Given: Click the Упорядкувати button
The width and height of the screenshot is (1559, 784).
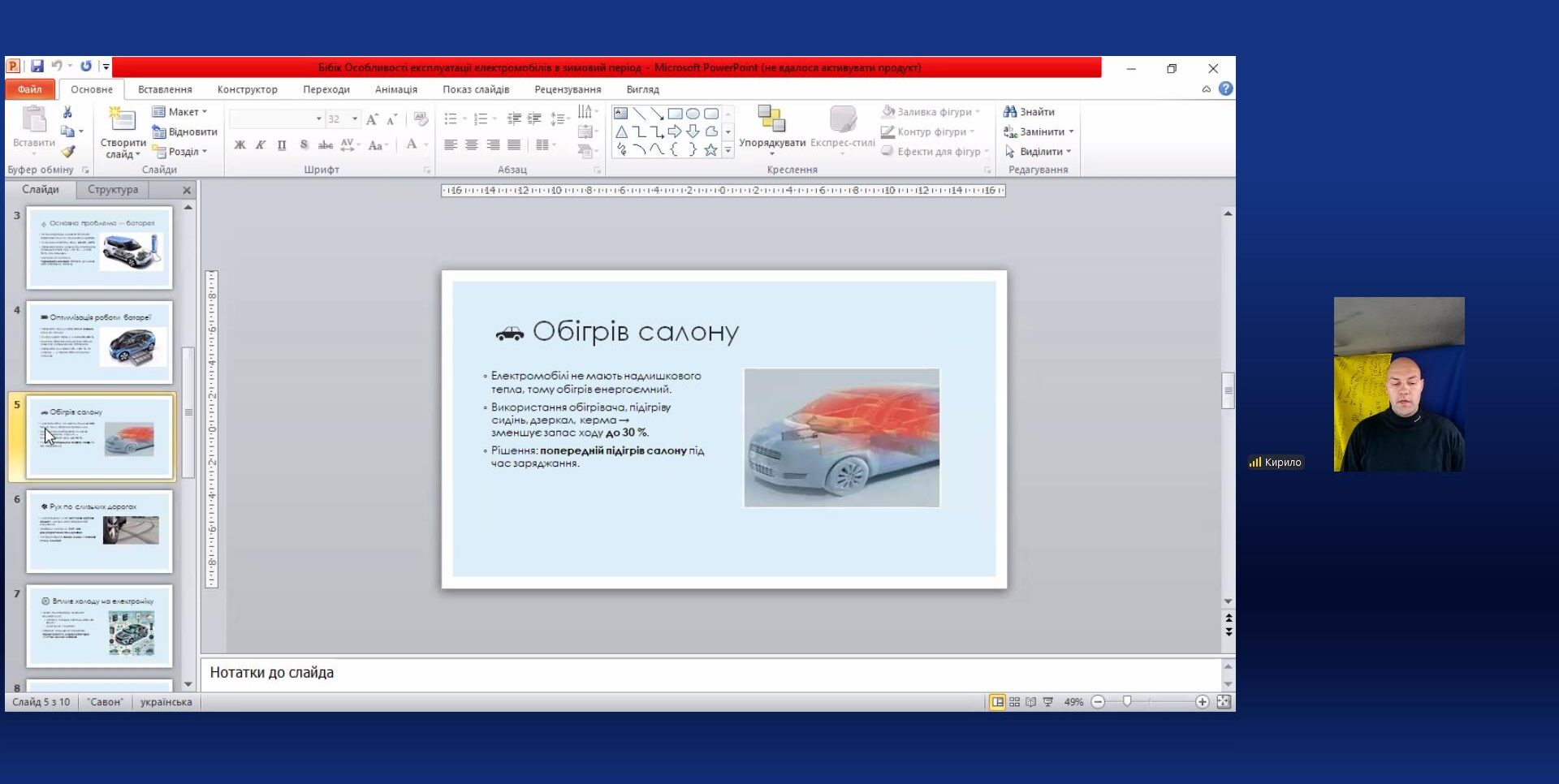Looking at the screenshot, I should pos(772,129).
